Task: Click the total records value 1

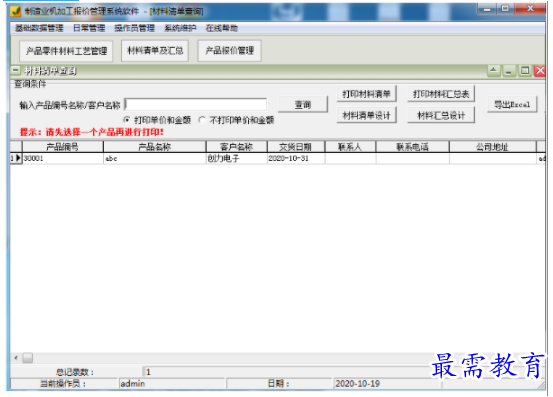Action: (x=148, y=372)
